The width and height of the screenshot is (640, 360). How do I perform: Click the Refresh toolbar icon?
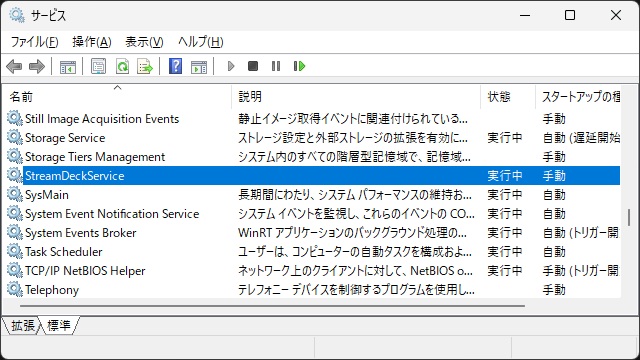(122, 66)
